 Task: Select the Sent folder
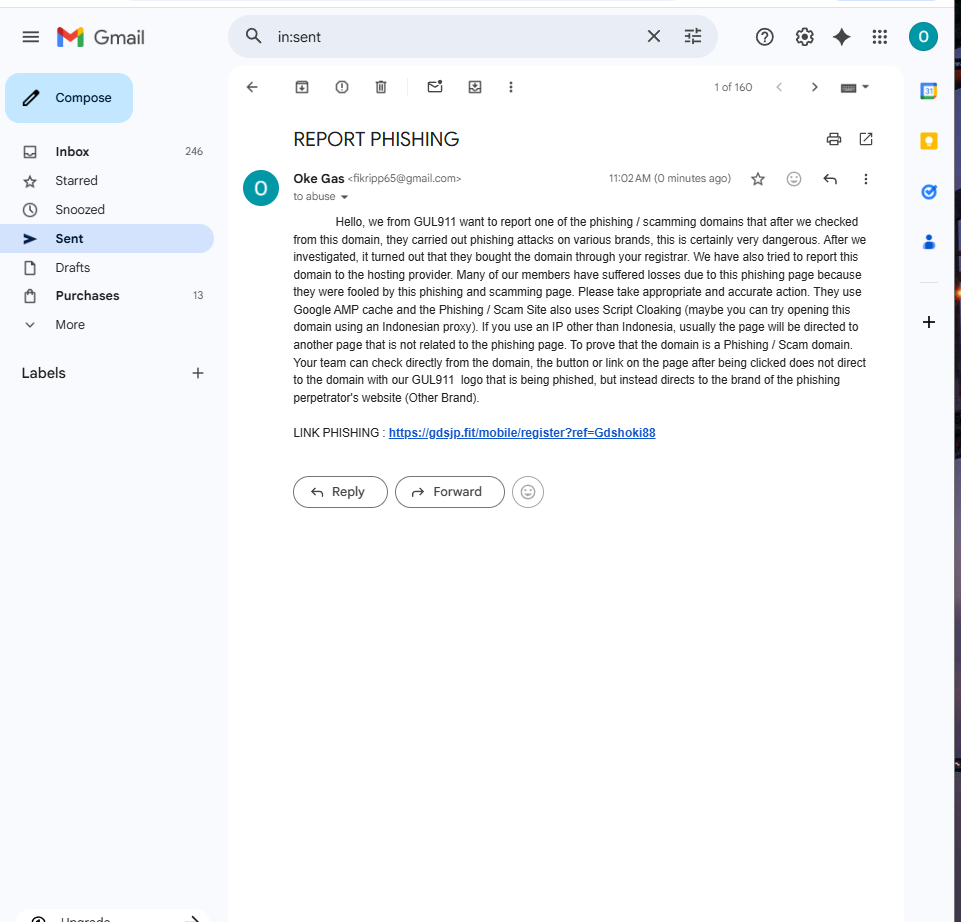click(x=107, y=238)
